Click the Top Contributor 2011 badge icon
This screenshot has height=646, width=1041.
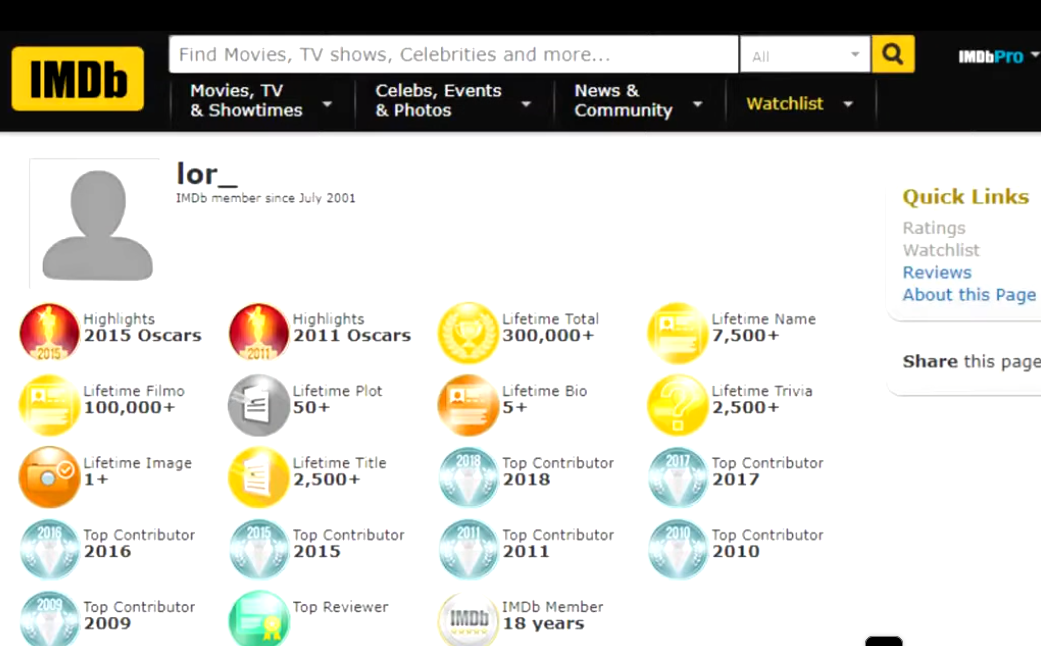(468, 548)
